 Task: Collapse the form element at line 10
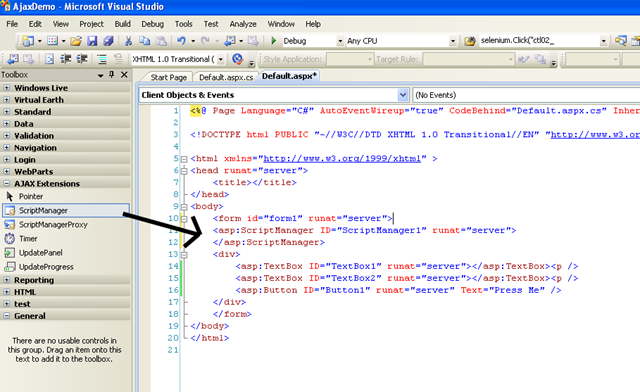(184, 218)
